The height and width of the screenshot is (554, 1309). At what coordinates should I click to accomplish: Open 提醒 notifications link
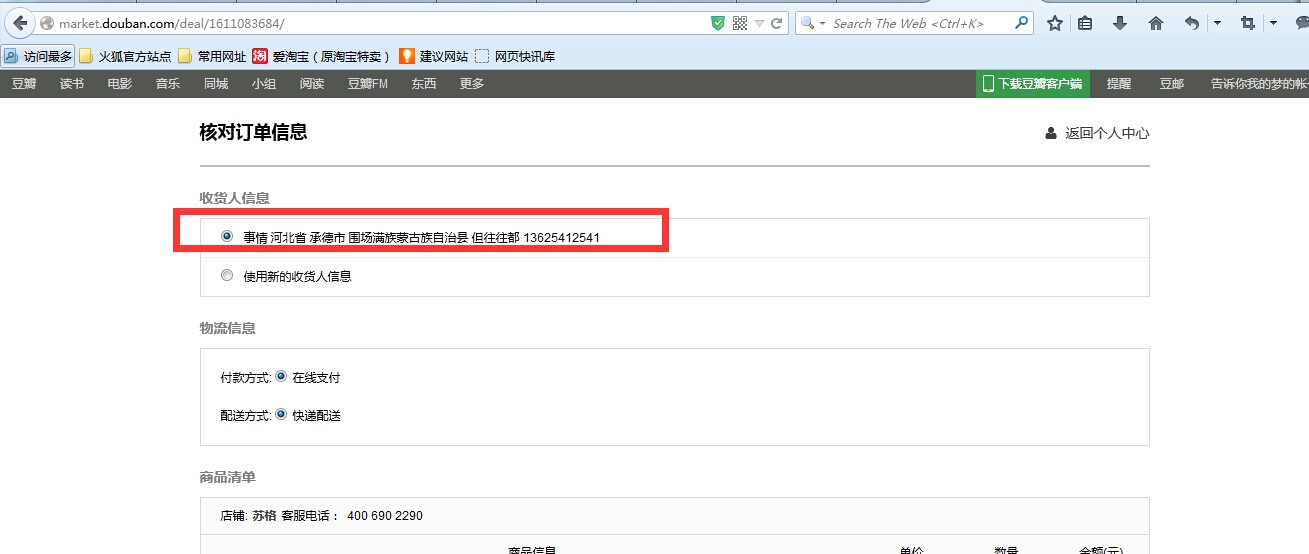[1119, 84]
